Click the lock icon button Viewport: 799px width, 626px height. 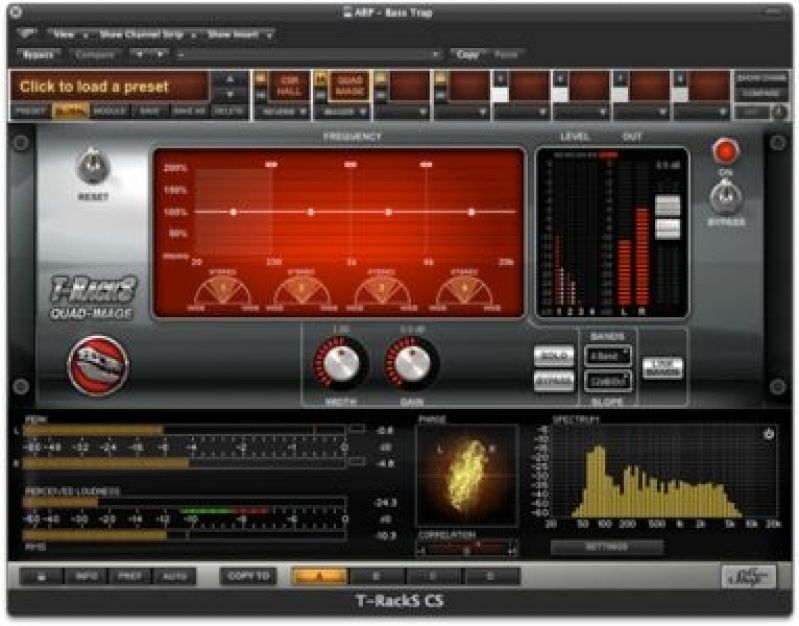pyautogui.click(x=42, y=577)
